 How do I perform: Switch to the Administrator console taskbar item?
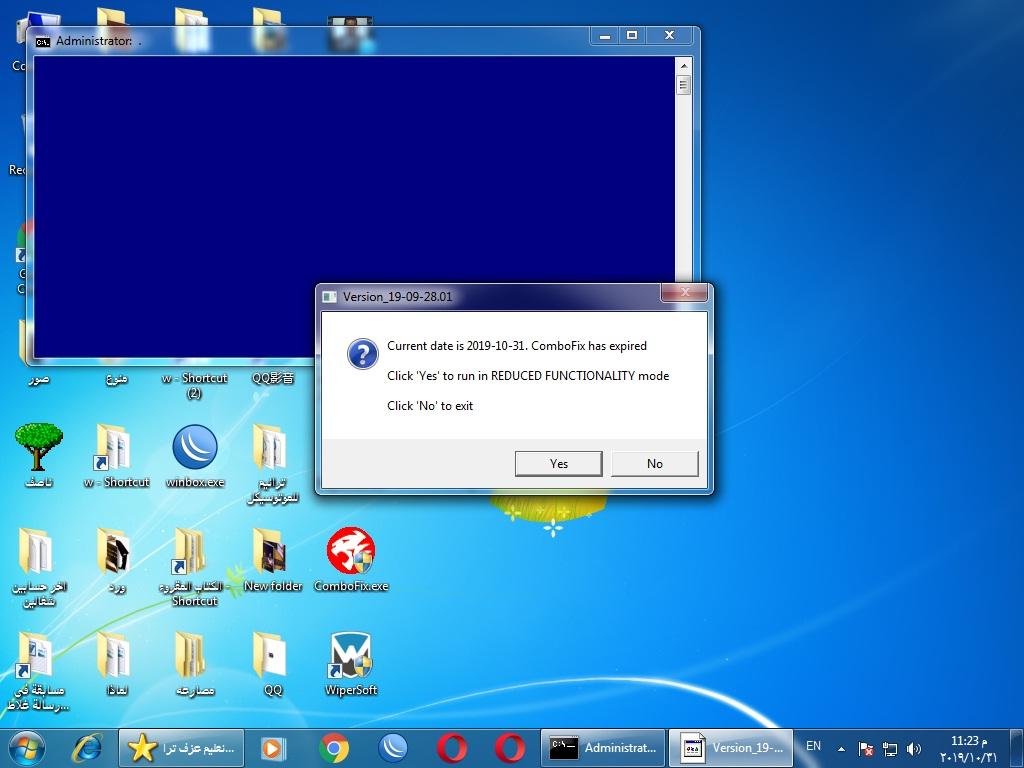603,748
